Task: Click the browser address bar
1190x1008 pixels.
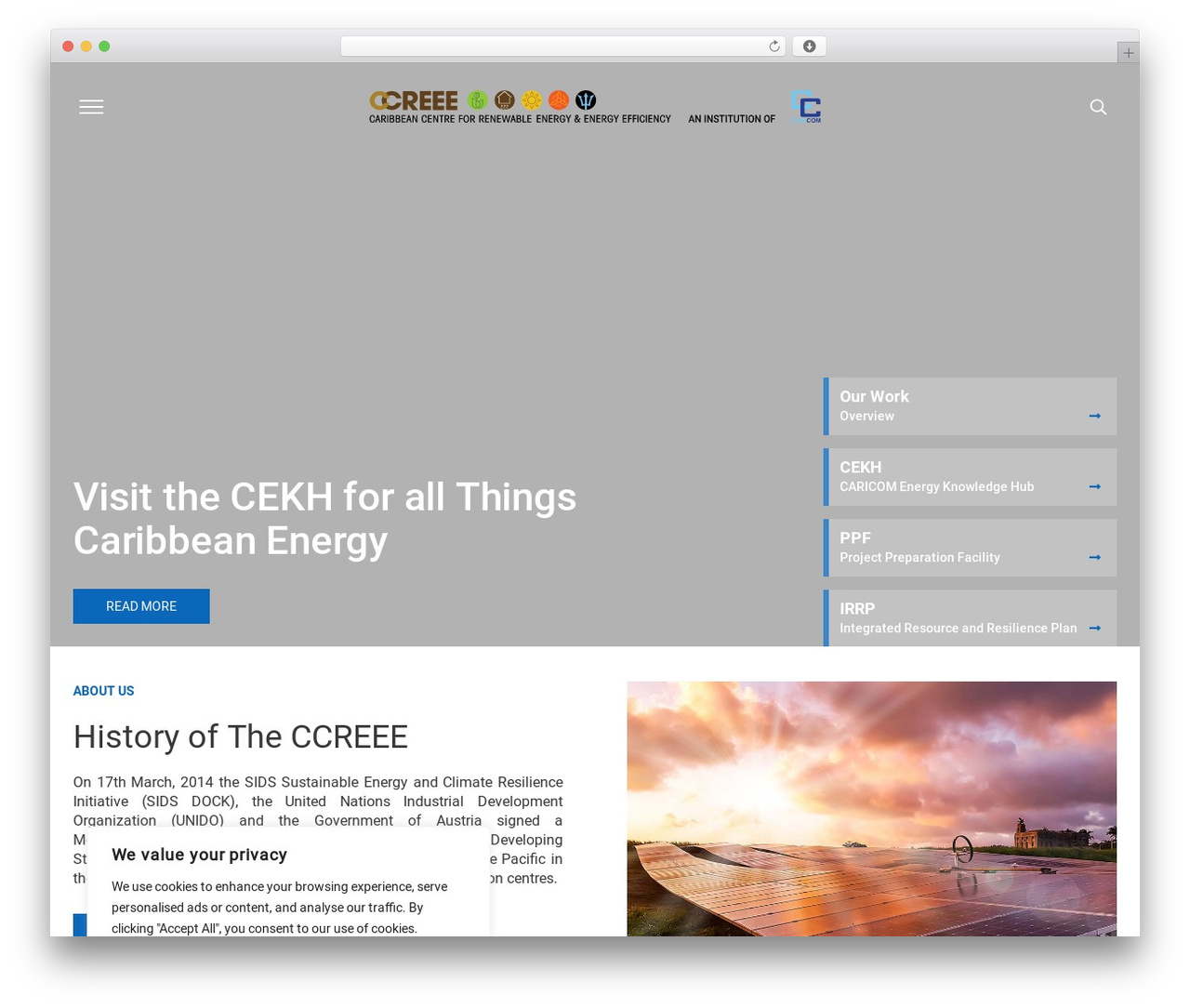Action: pyautogui.click(x=562, y=46)
